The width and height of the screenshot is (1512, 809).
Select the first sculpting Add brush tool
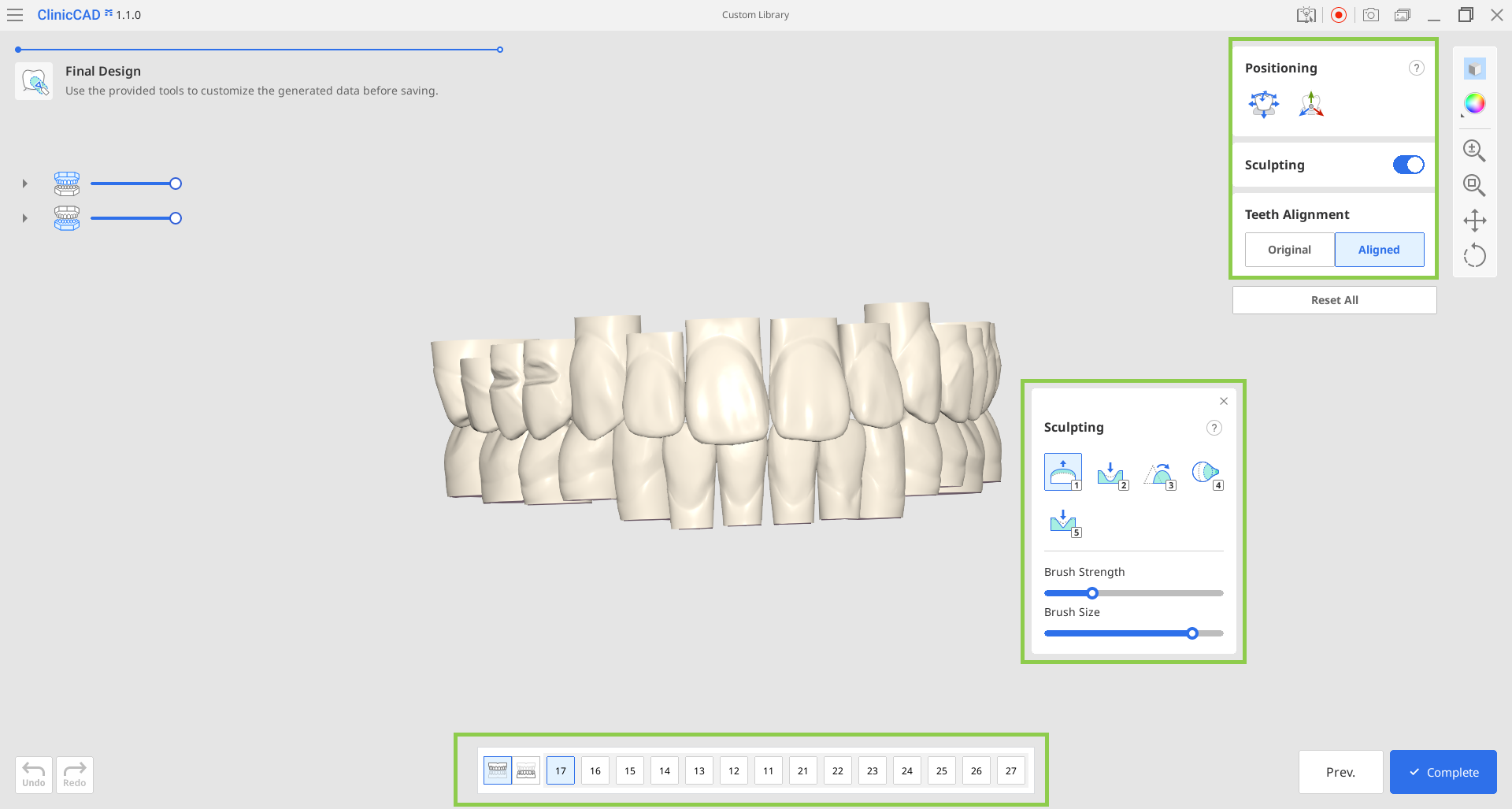click(1063, 472)
